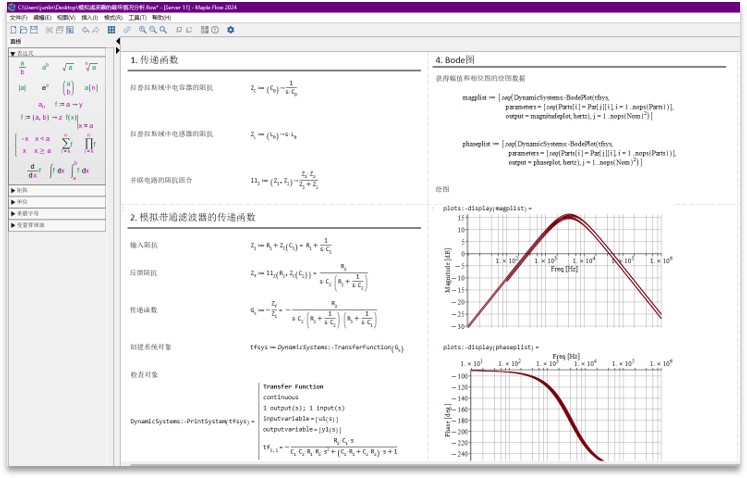Click the '4. Bode图' section heading

455,60
